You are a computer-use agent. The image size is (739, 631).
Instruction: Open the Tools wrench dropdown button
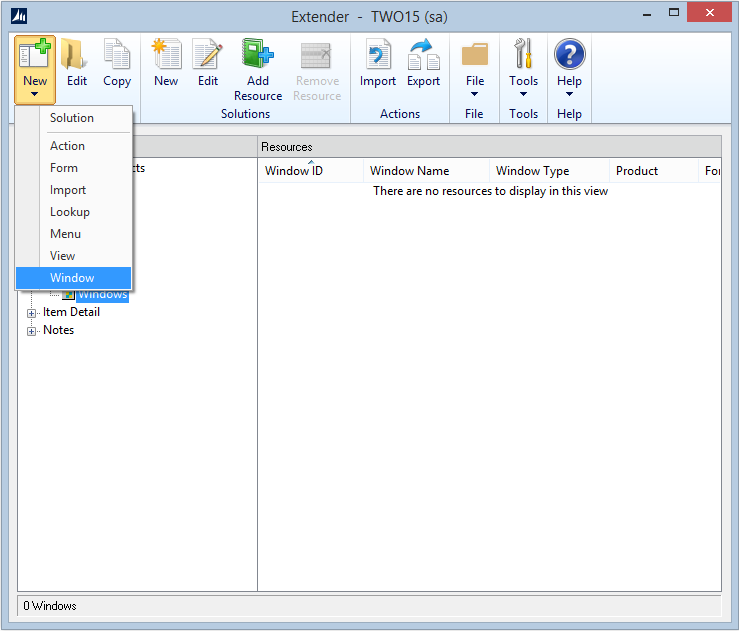(523, 69)
